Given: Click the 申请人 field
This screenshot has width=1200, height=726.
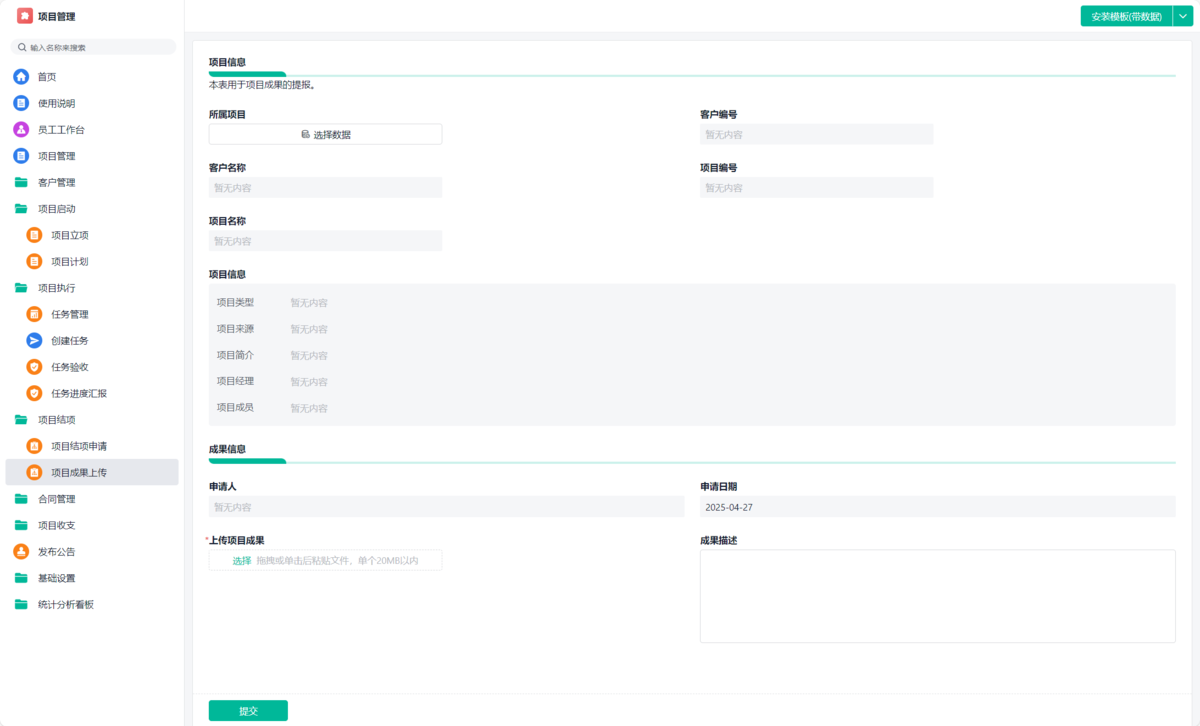Looking at the screenshot, I should click(x=446, y=507).
